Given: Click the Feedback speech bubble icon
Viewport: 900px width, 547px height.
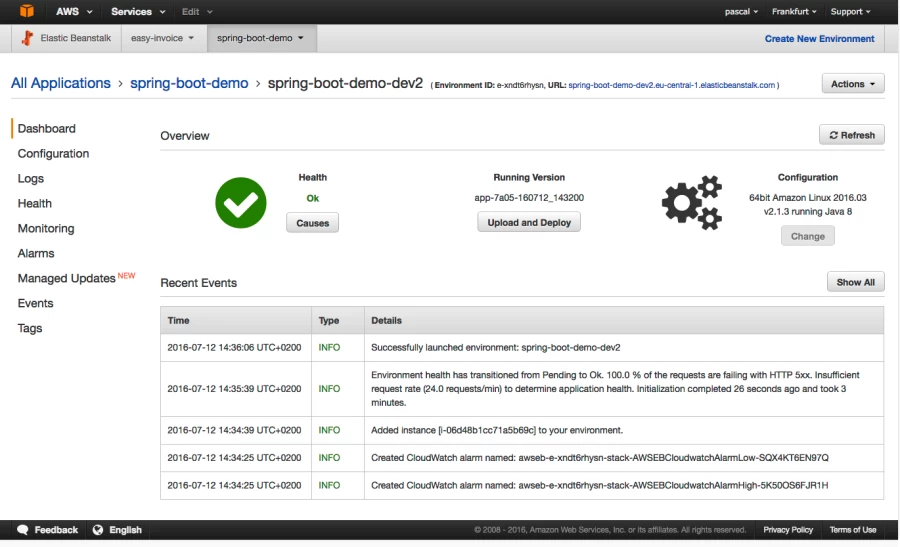Looking at the screenshot, I should pos(22,530).
